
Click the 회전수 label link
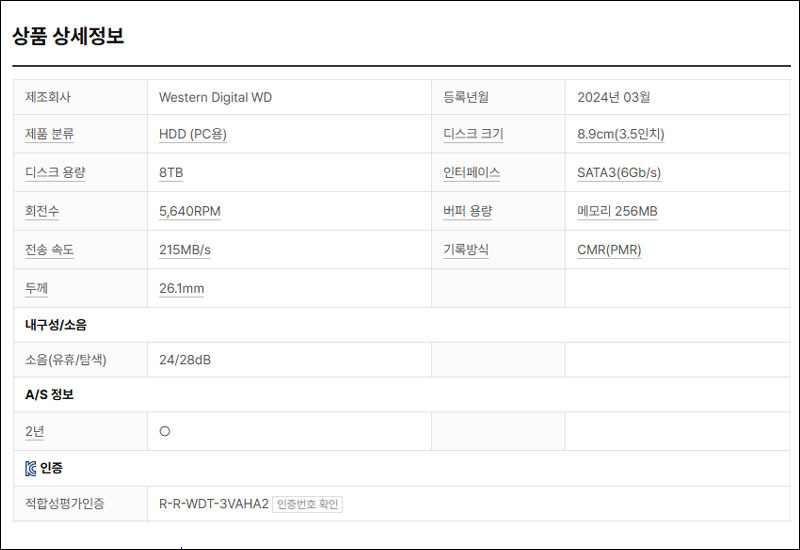[42, 211]
